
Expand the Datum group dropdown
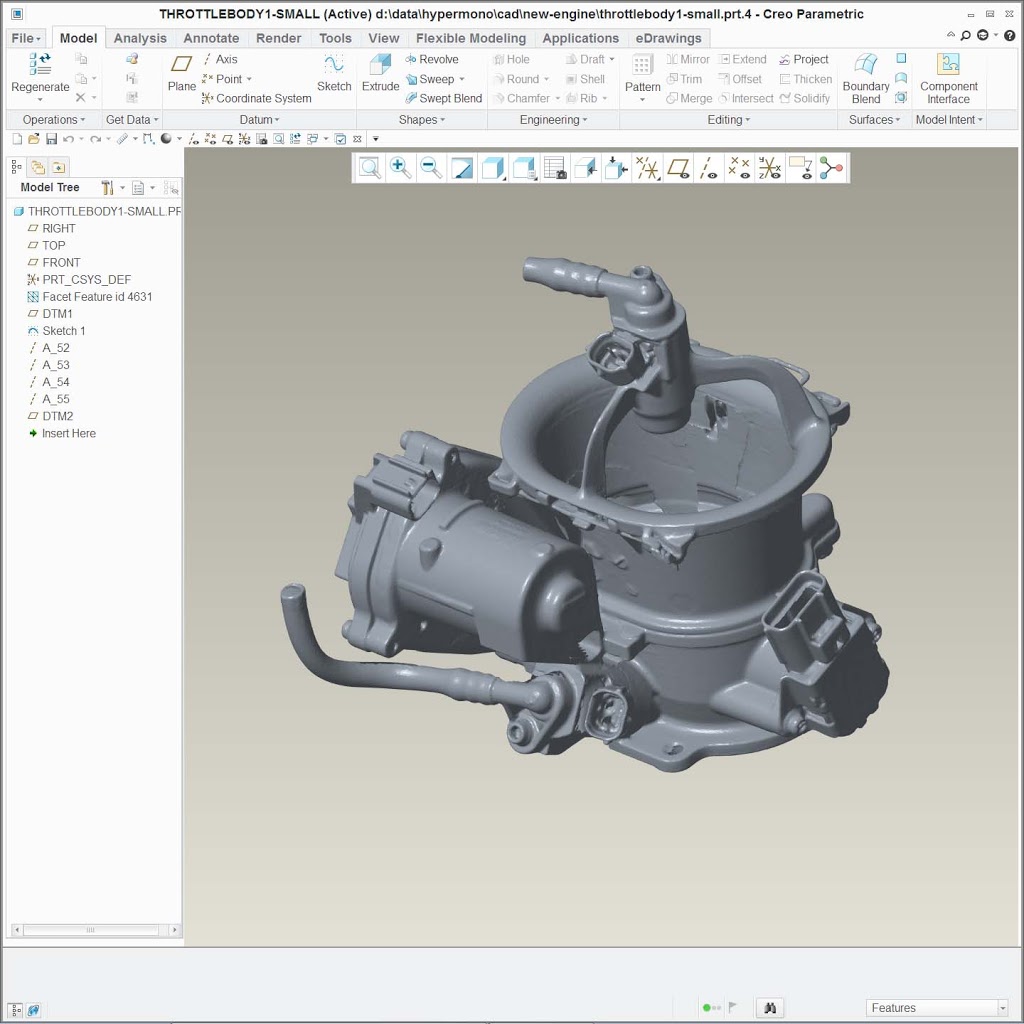click(x=259, y=120)
